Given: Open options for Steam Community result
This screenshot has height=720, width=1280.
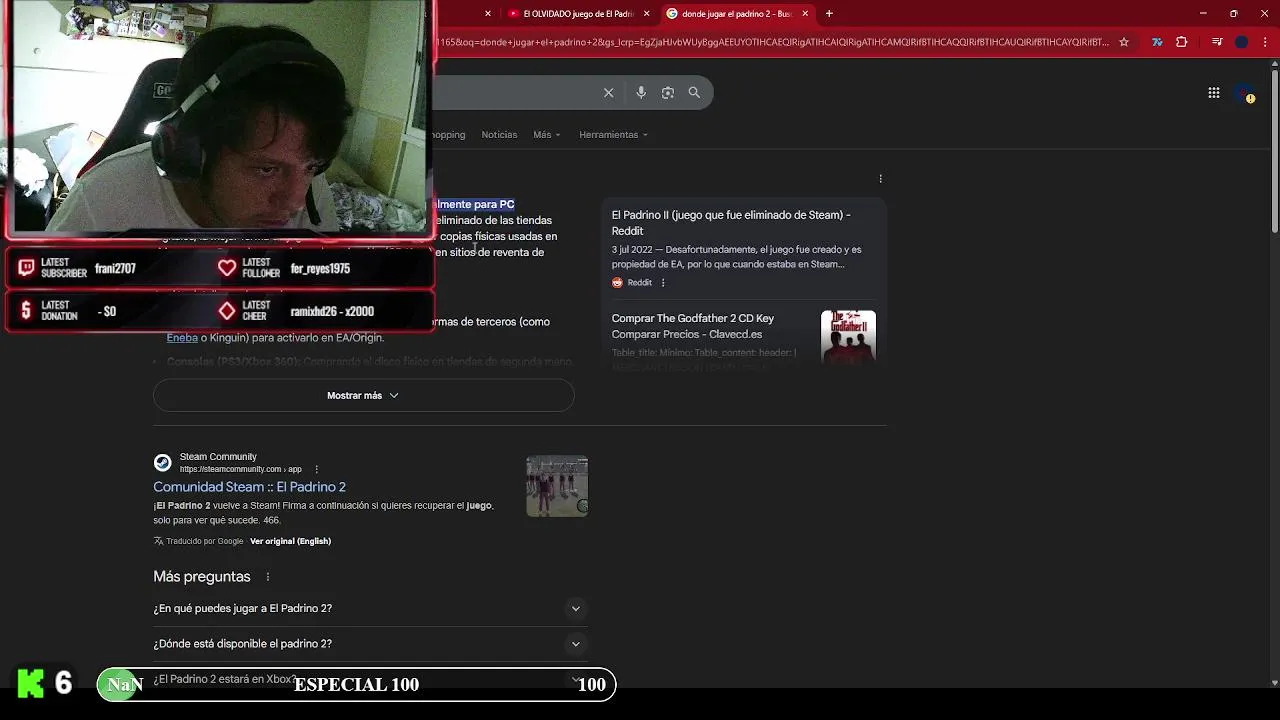Looking at the screenshot, I should pos(317,469).
